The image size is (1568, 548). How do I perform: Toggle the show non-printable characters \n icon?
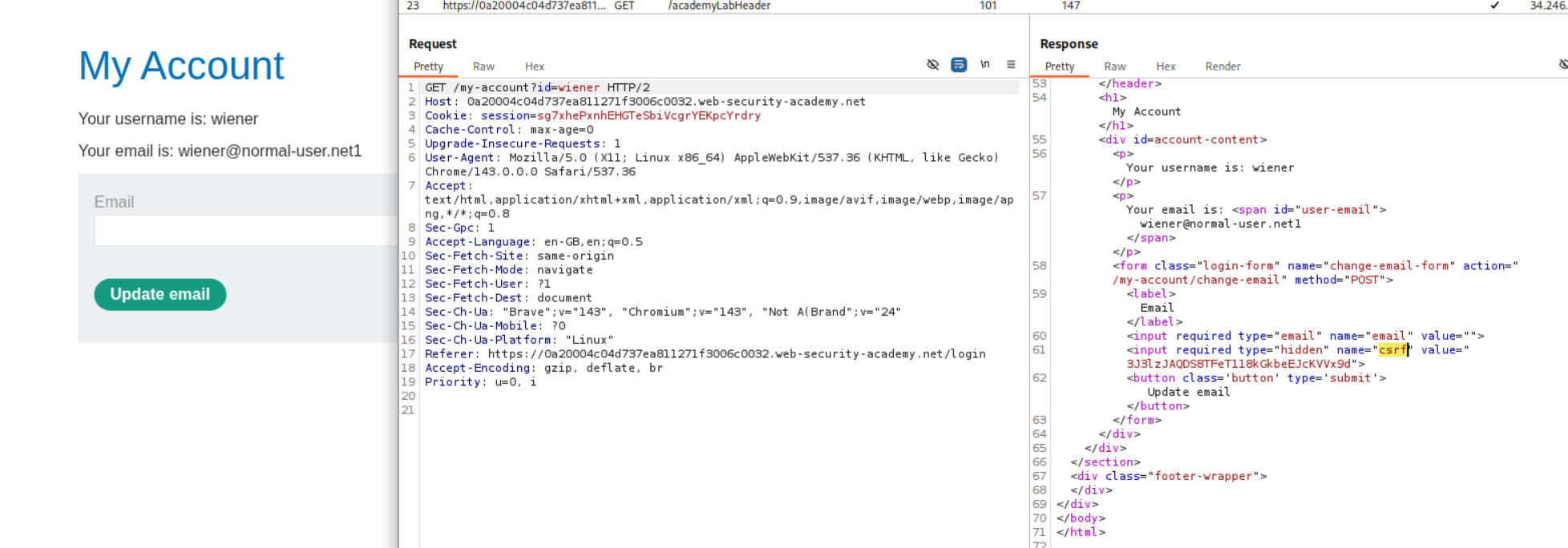(x=985, y=65)
